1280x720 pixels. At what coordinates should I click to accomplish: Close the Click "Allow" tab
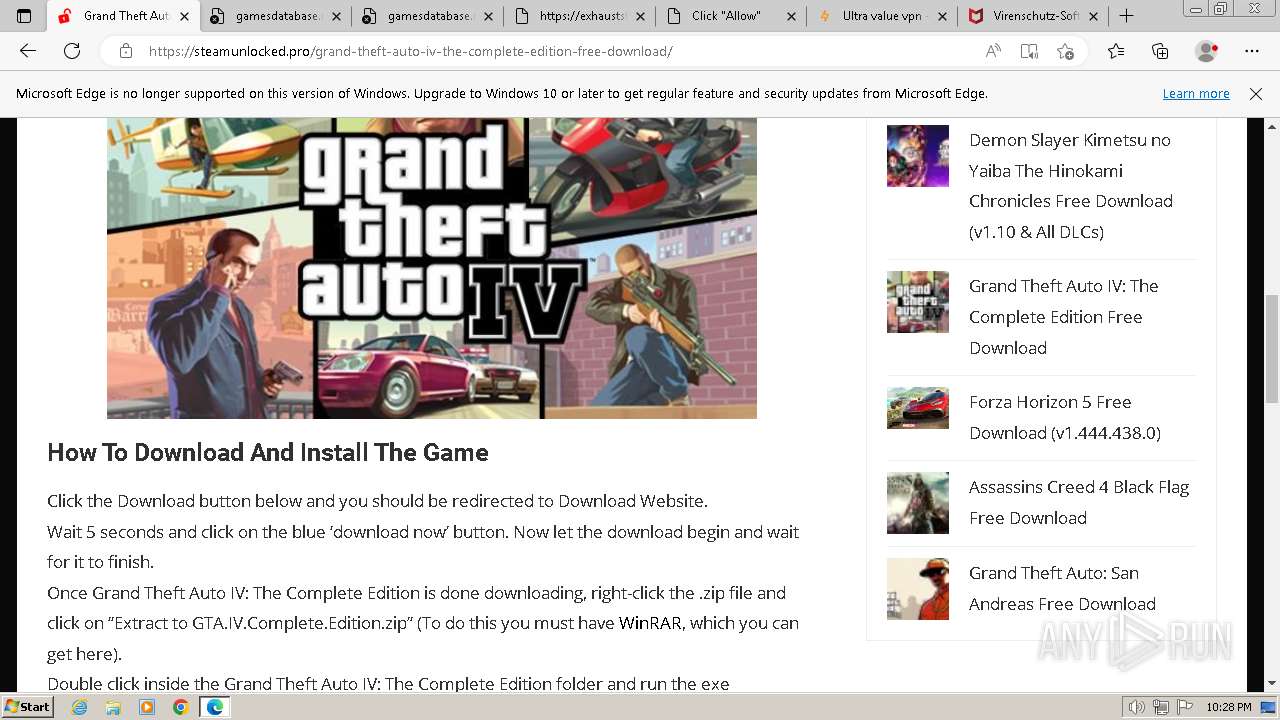point(791,16)
